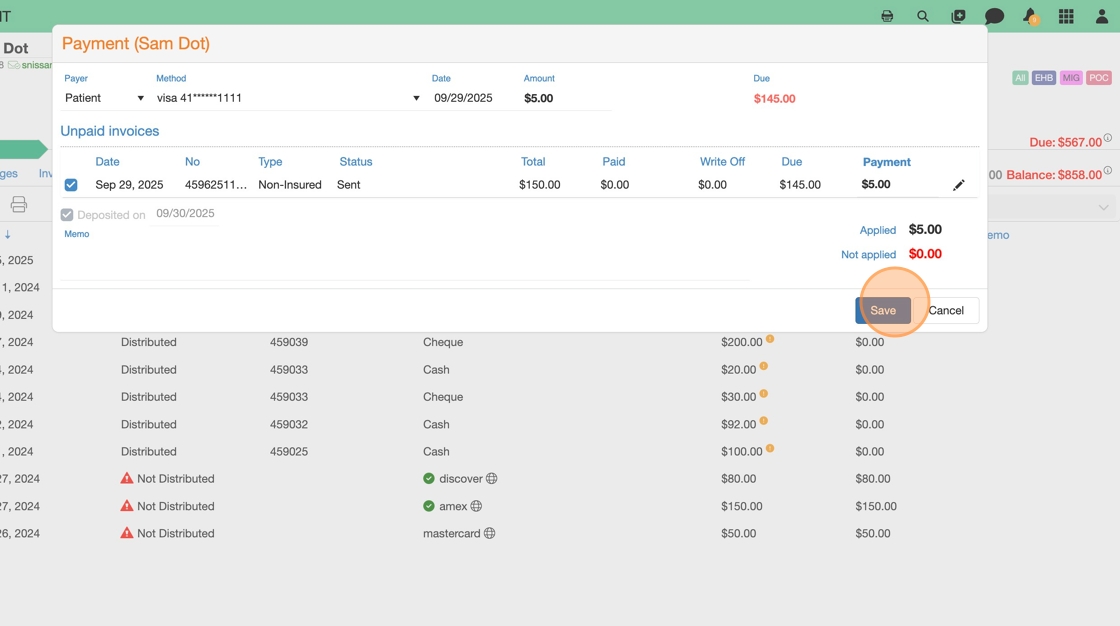Select the POC filter tag
This screenshot has width=1120, height=626.
point(1099,78)
